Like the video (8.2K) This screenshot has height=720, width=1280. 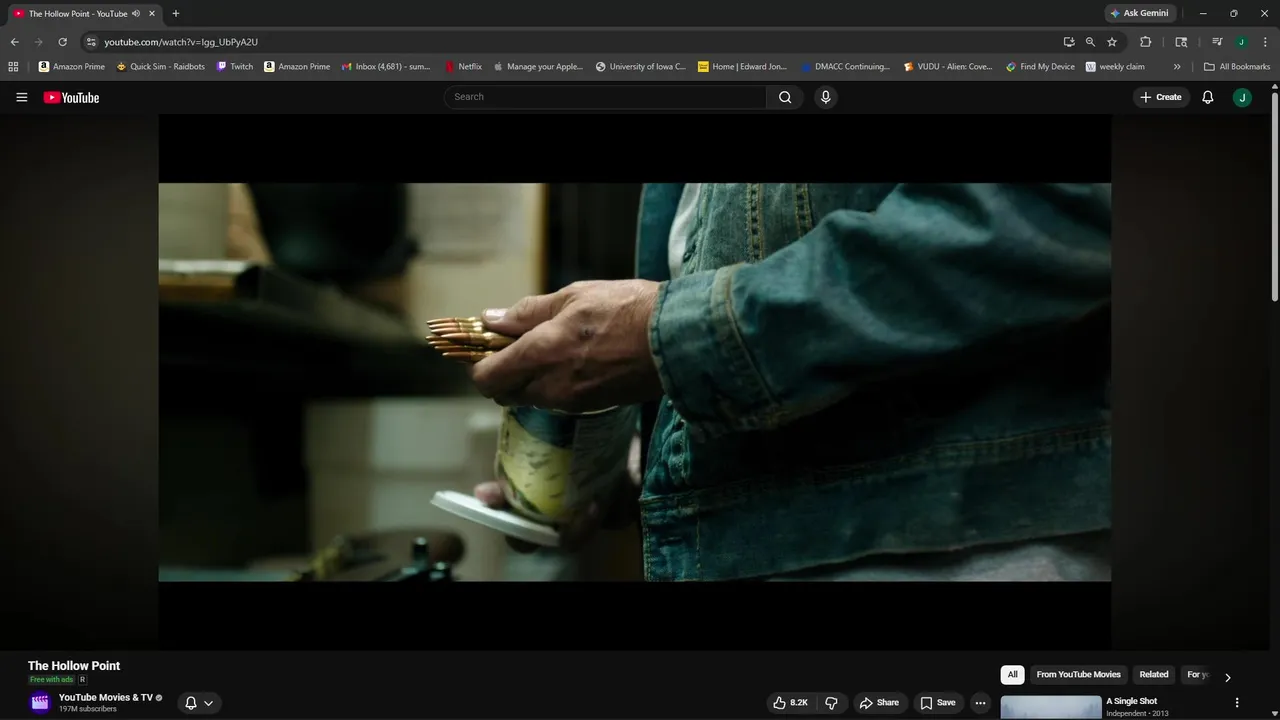(x=790, y=703)
